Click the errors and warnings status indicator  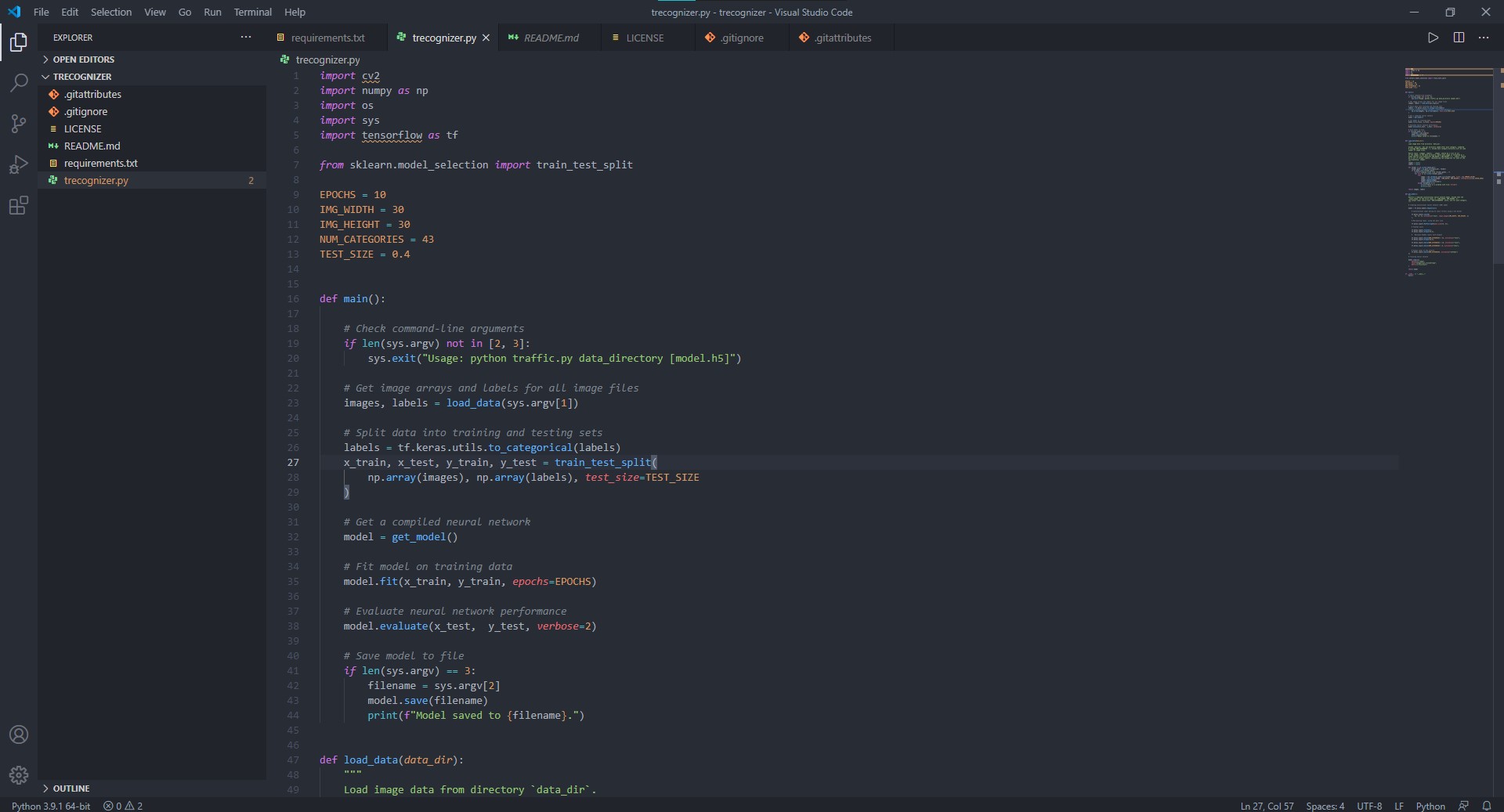(x=123, y=806)
